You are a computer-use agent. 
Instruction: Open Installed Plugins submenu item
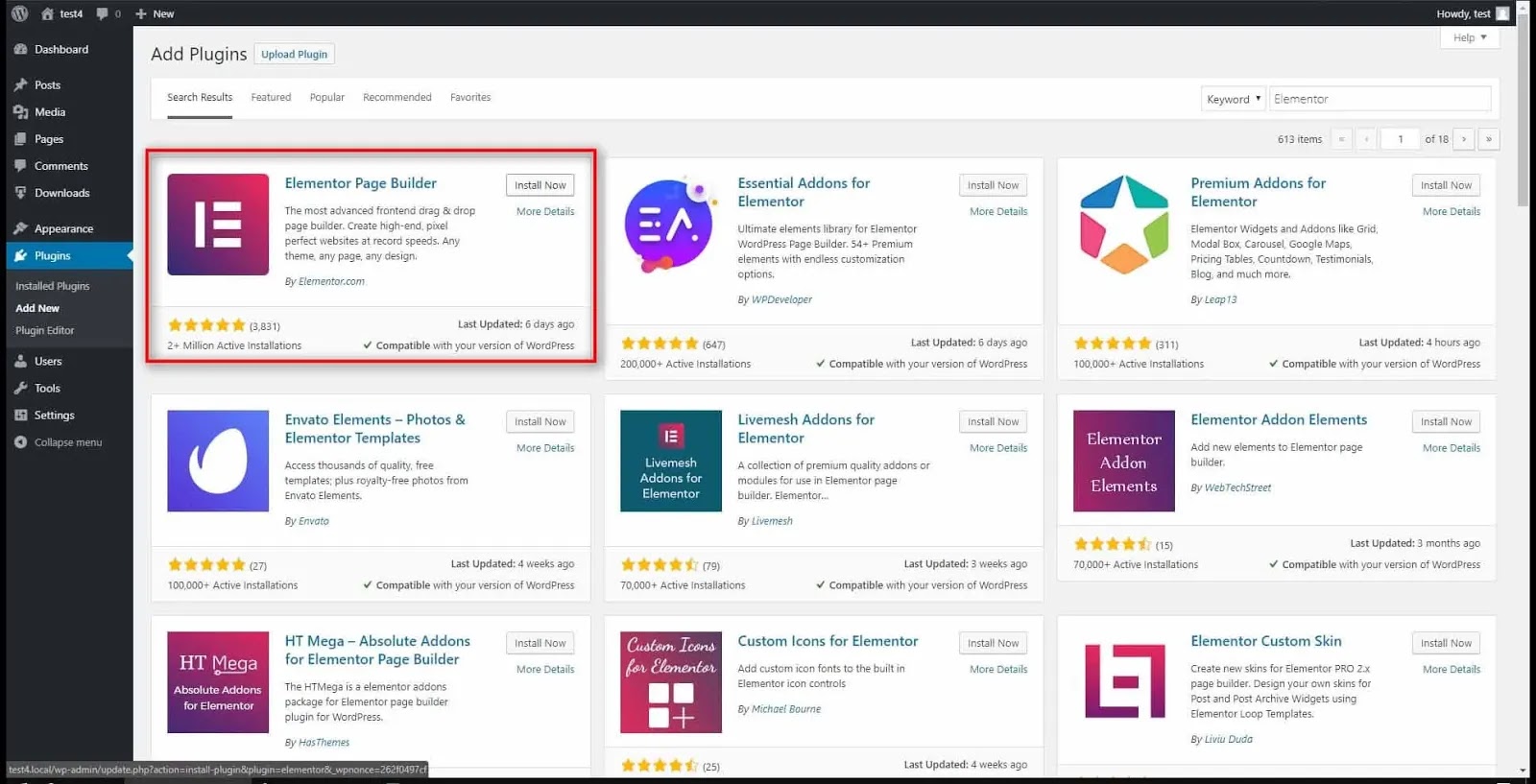(x=53, y=286)
